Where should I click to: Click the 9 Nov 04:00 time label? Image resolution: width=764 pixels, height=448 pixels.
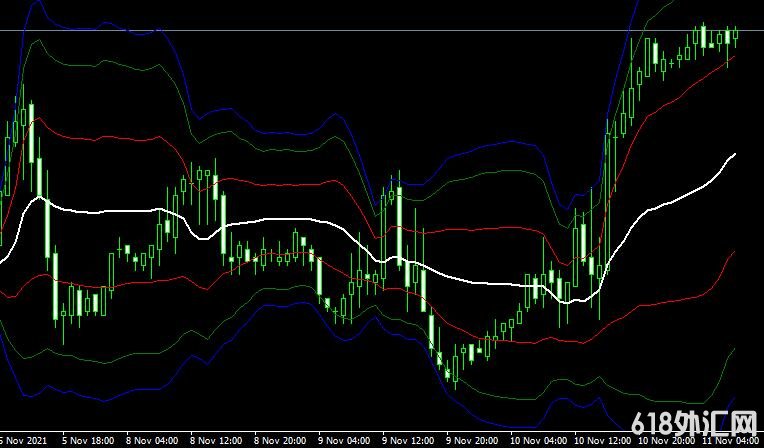pyautogui.click(x=343, y=440)
